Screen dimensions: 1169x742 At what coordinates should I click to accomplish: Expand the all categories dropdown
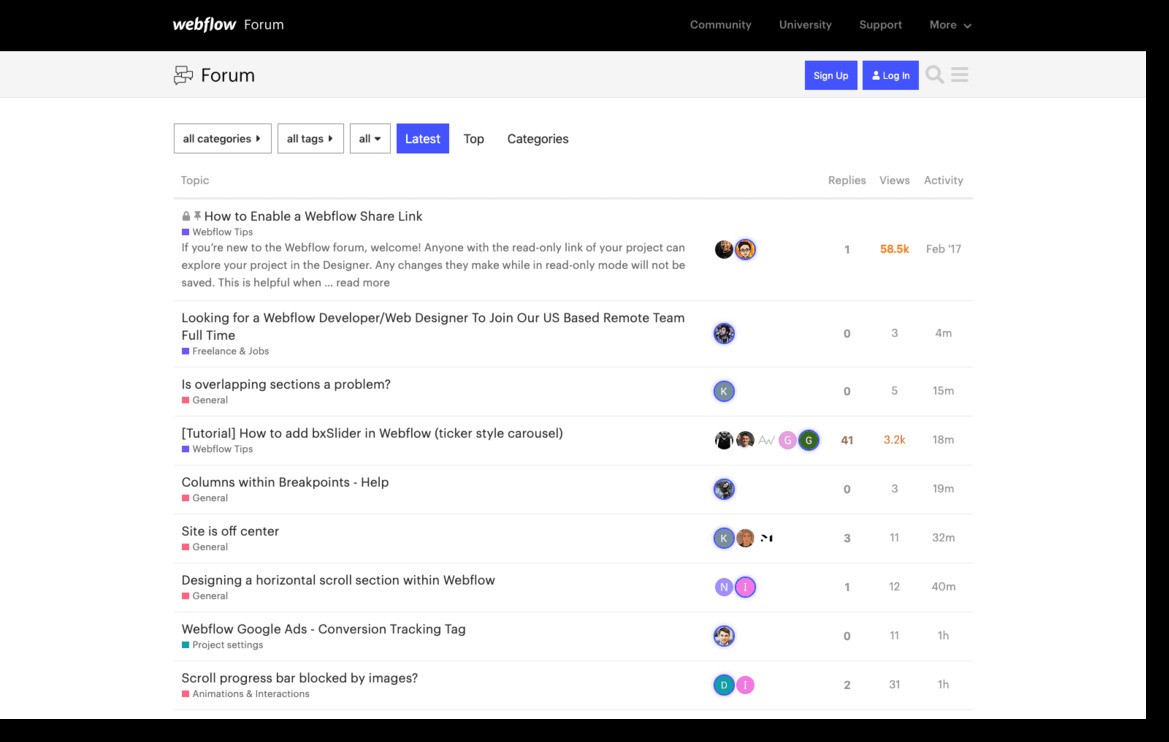pyautogui.click(x=222, y=139)
